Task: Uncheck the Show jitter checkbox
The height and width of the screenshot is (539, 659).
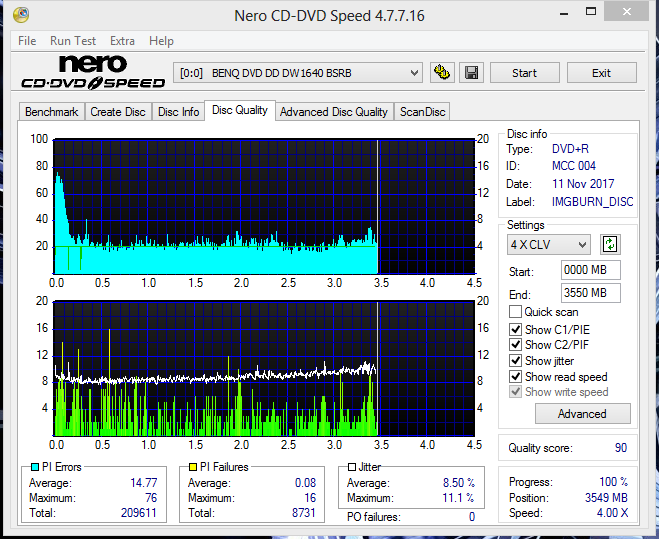Action: pos(515,361)
